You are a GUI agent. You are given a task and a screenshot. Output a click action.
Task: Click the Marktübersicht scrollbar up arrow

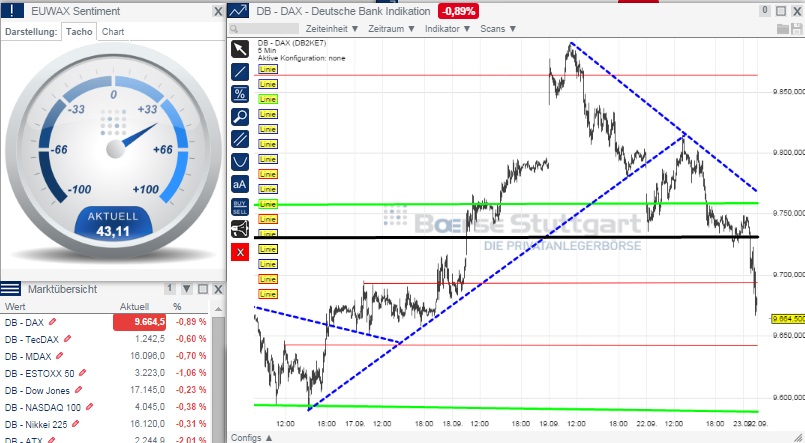pyautogui.click(x=218, y=309)
